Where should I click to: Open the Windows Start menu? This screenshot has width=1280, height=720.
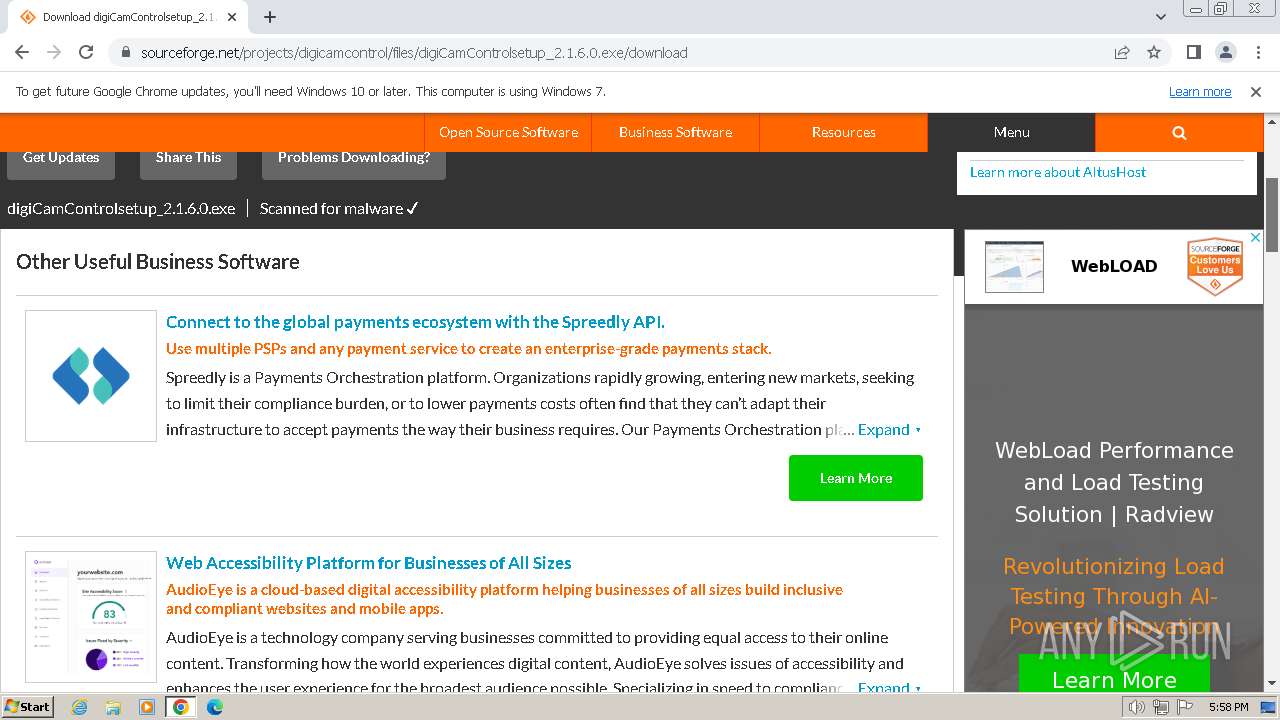[x=27, y=706]
